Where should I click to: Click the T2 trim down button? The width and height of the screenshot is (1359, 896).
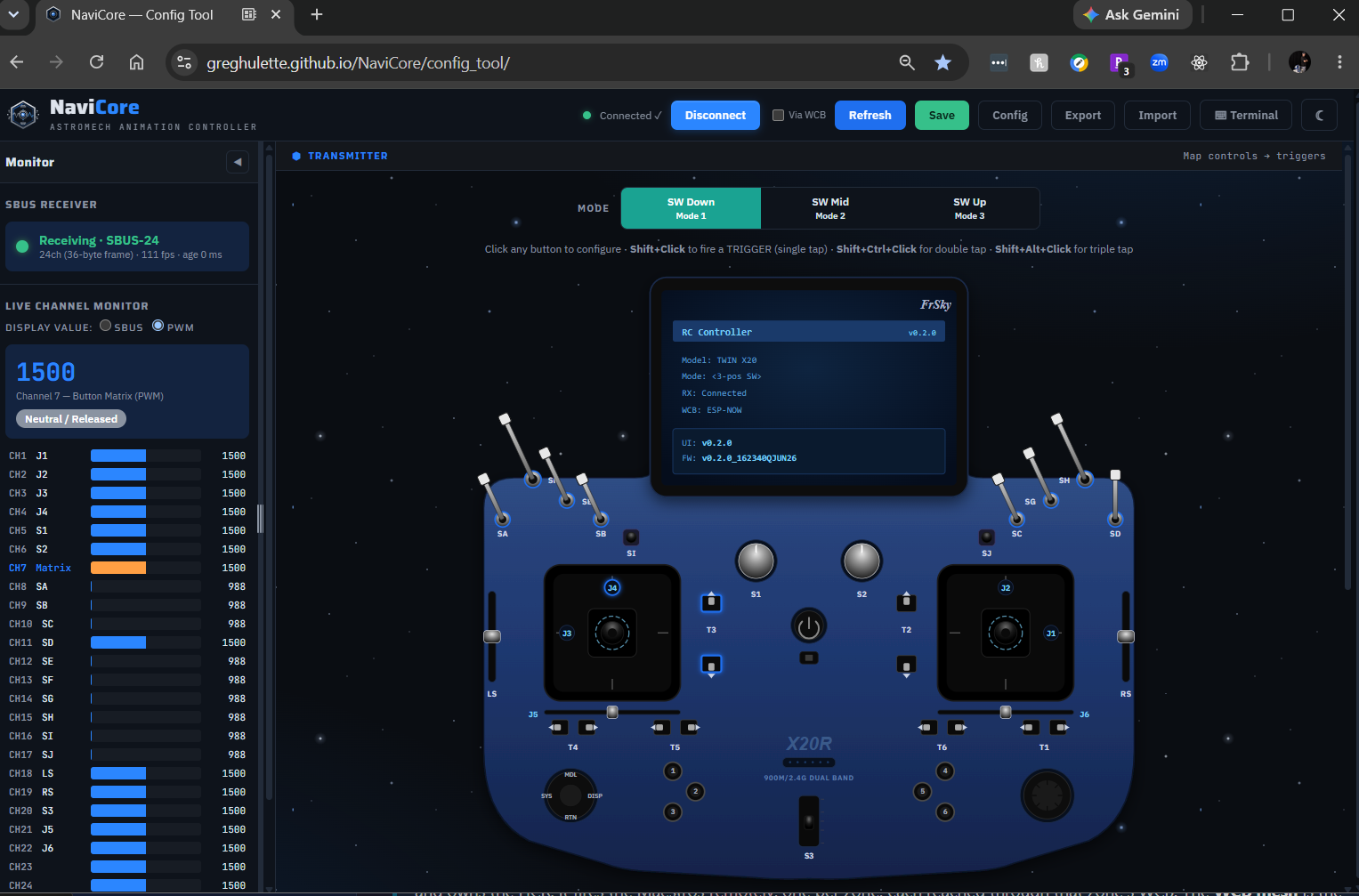pos(906,666)
